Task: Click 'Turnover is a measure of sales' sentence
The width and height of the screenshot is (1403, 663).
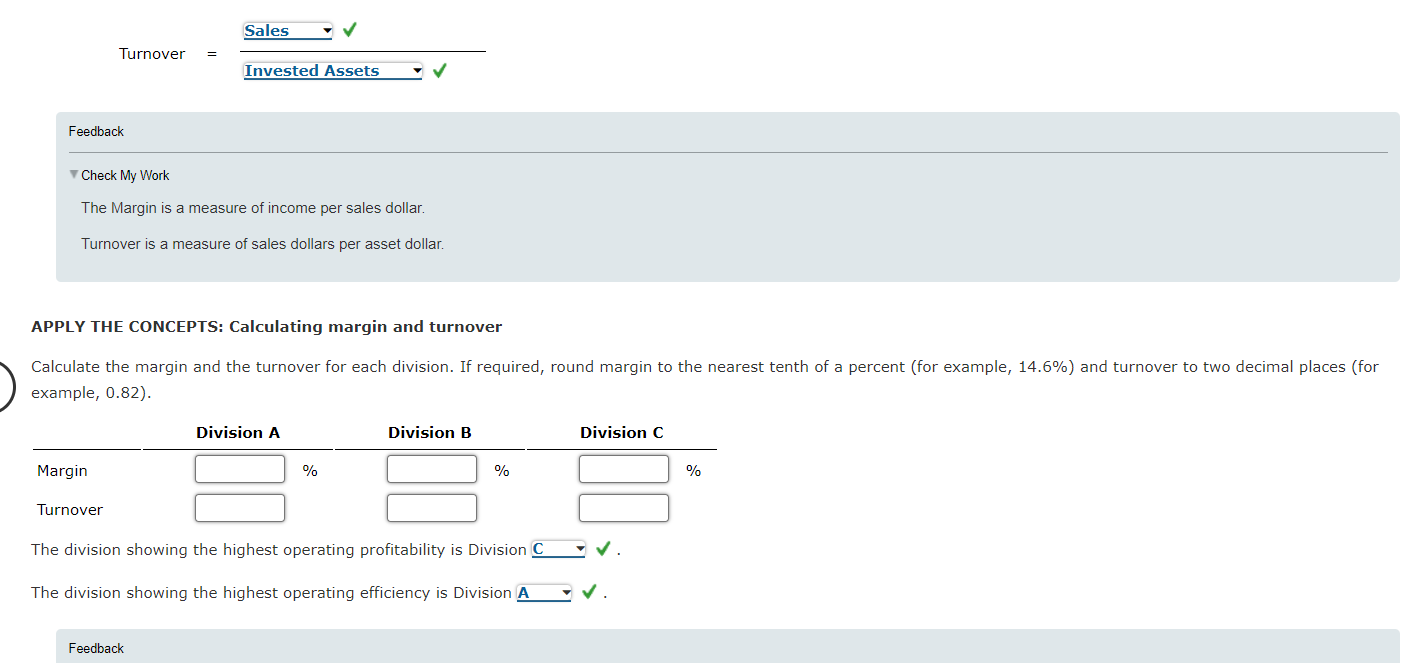Action: coord(263,244)
